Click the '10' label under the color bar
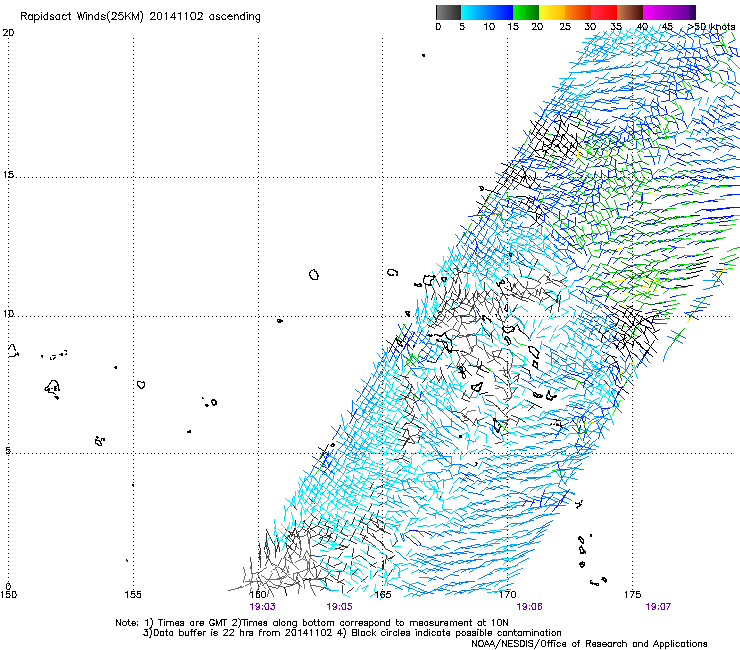The width and height of the screenshot is (740, 650). tap(489, 27)
